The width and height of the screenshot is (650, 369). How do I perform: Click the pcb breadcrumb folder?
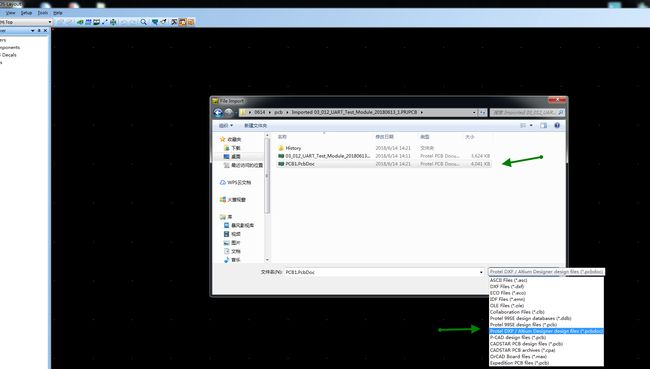coord(278,112)
